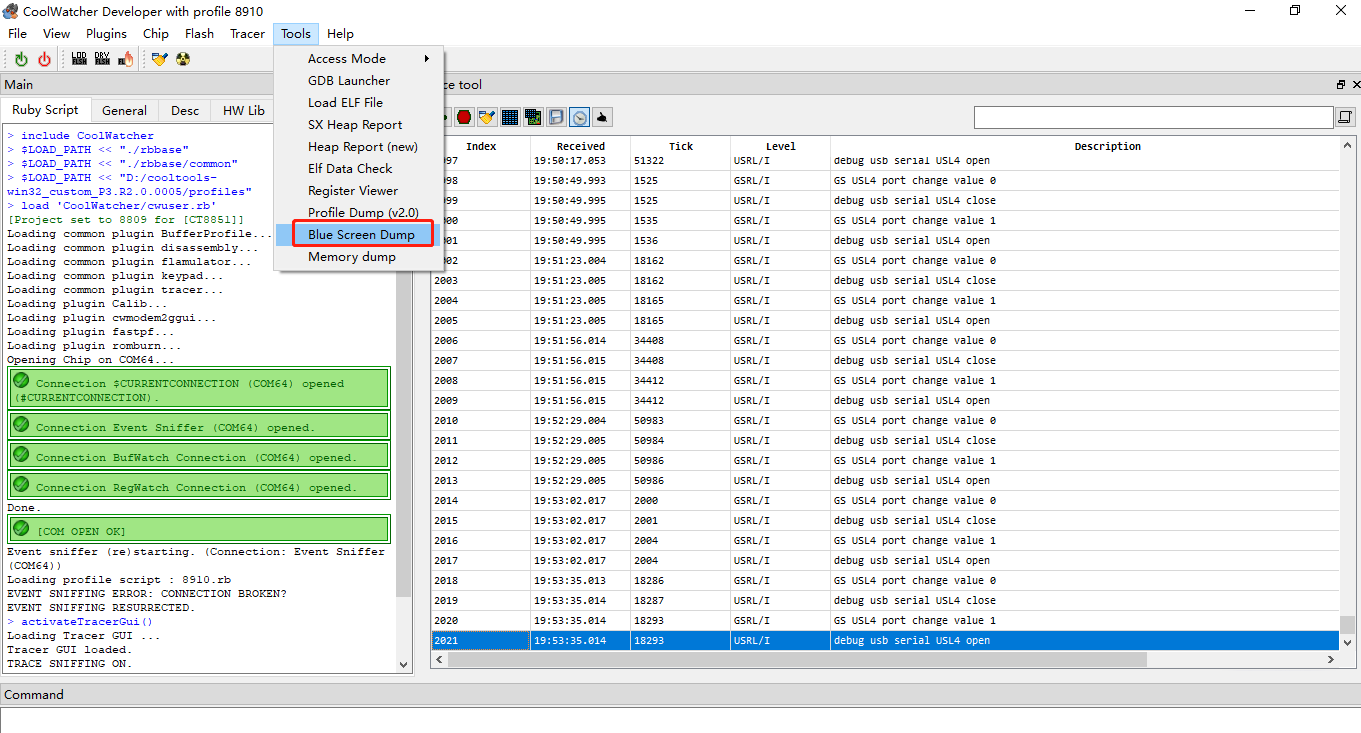This screenshot has width=1361, height=733.
Task: Click the floppy save icon in trace toolbar
Action: coord(557,117)
